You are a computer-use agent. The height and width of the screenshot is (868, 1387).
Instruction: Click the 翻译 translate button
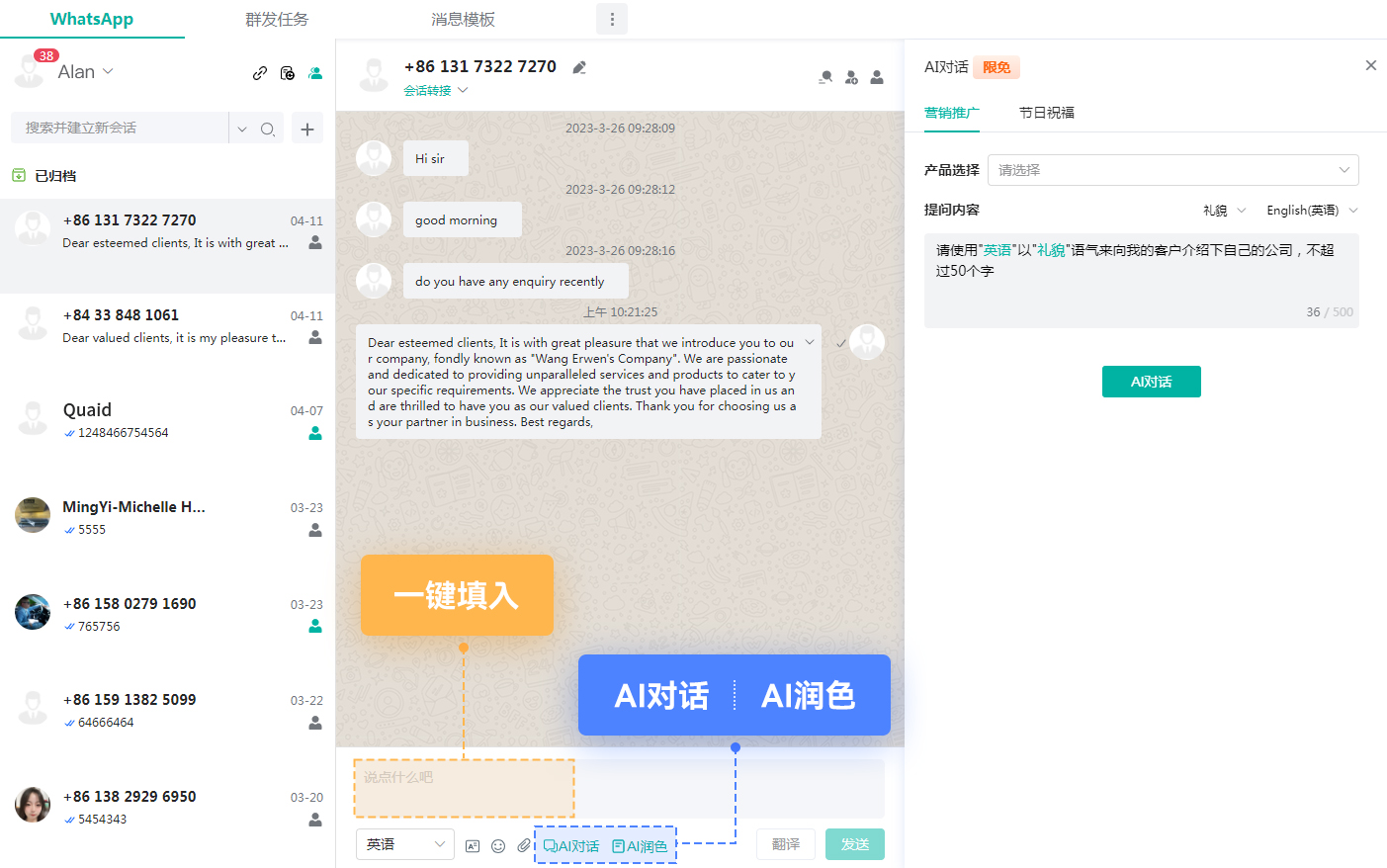pos(786,844)
